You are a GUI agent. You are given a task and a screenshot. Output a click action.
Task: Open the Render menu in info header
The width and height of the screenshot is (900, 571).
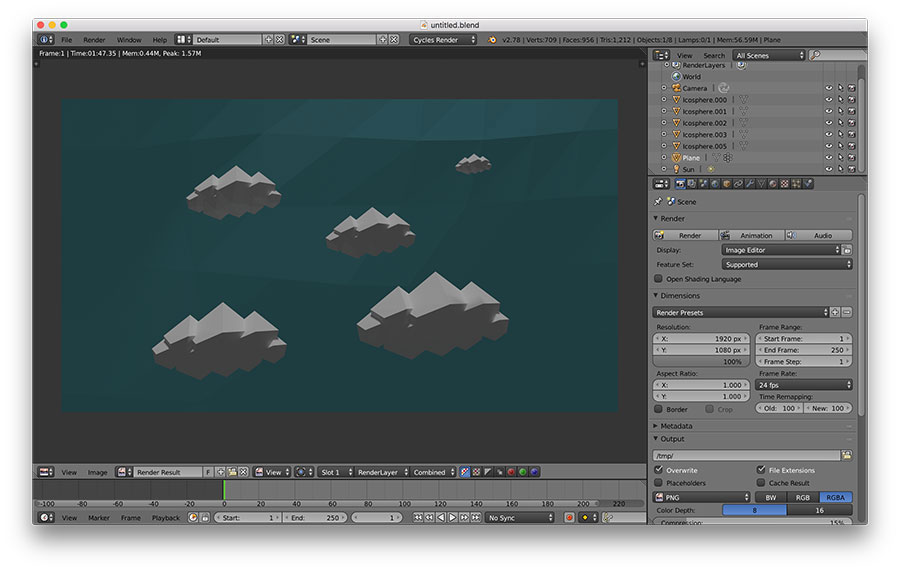coord(94,40)
